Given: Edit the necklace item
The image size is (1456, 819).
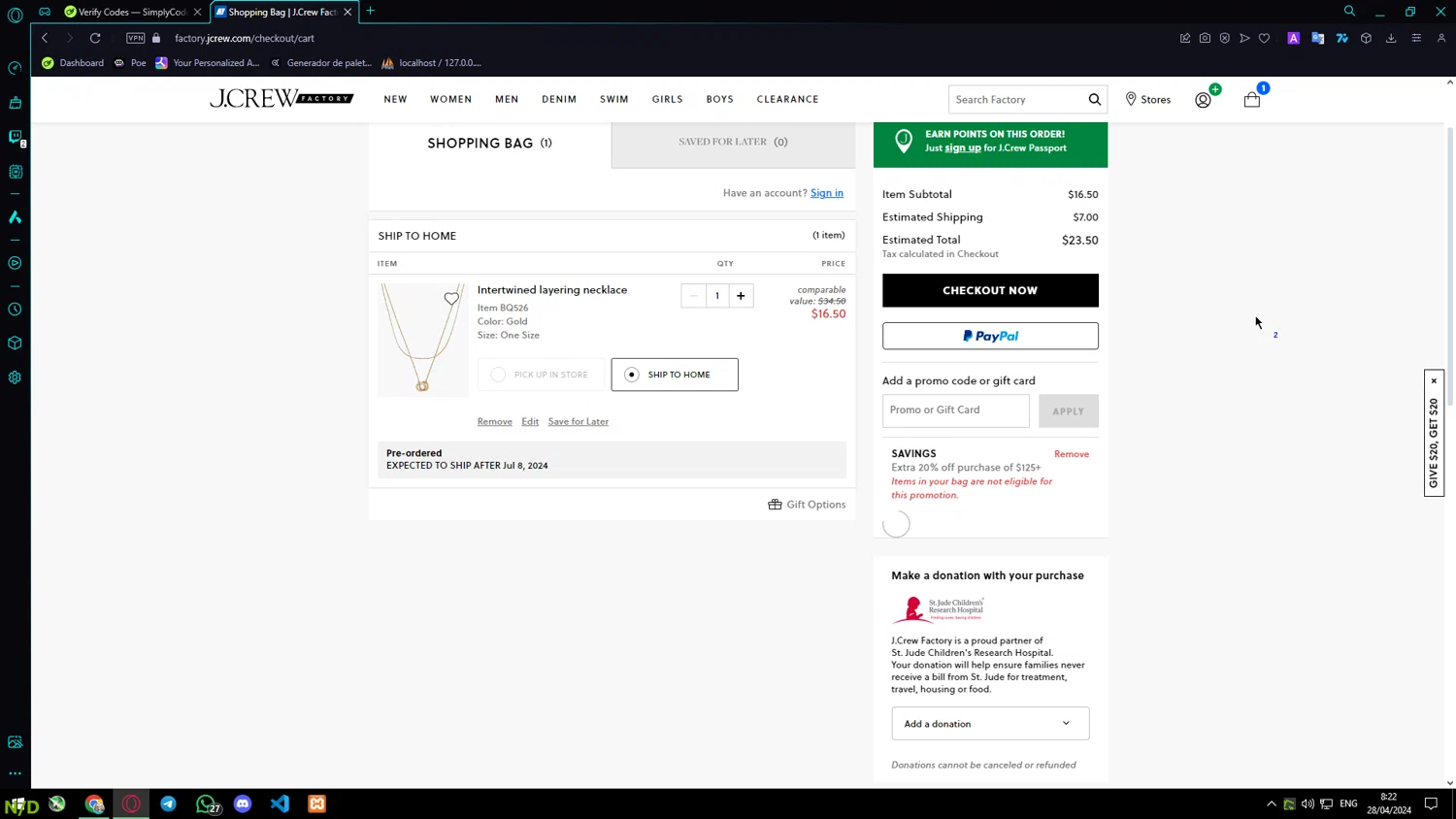Looking at the screenshot, I should (x=530, y=421).
